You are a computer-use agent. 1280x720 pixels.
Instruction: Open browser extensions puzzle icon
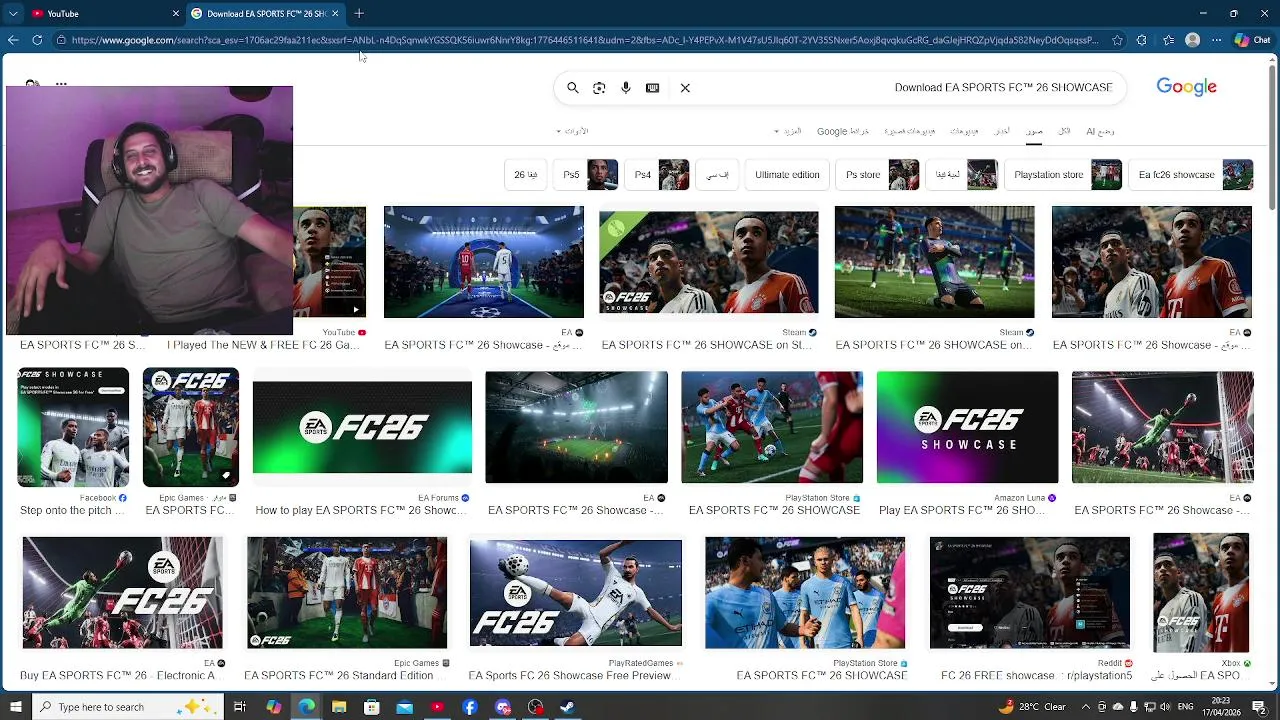tap(1142, 40)
